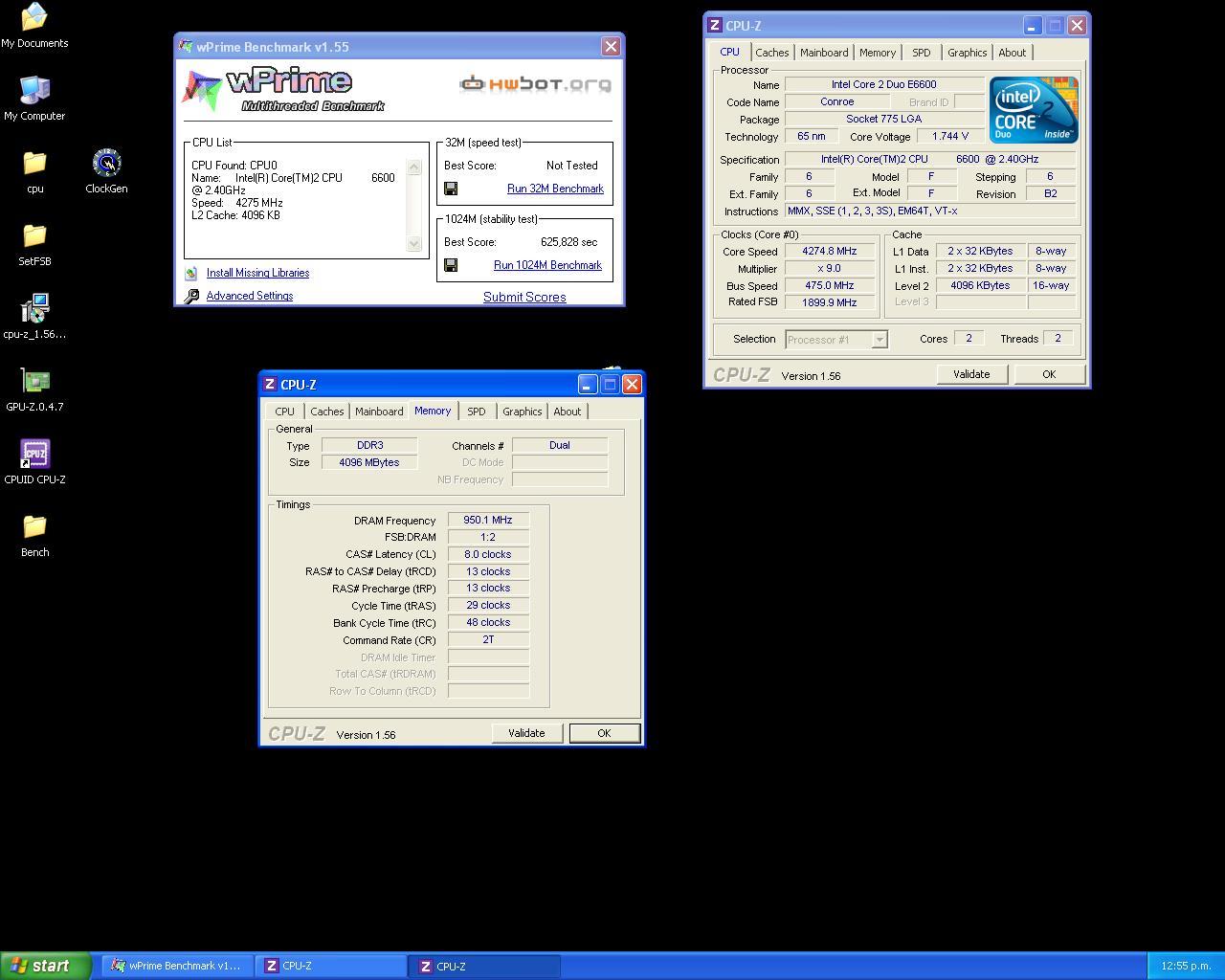Click Submit Scores link
Image resolution: width=1225 pixels, height=980 pixels.
(x=524, y=297)
